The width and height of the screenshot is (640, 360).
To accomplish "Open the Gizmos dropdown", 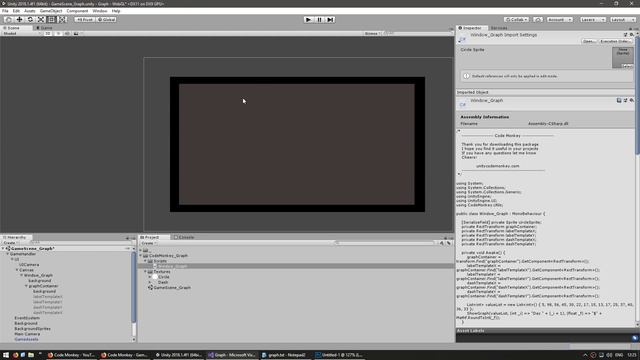I will coord(373,33).
